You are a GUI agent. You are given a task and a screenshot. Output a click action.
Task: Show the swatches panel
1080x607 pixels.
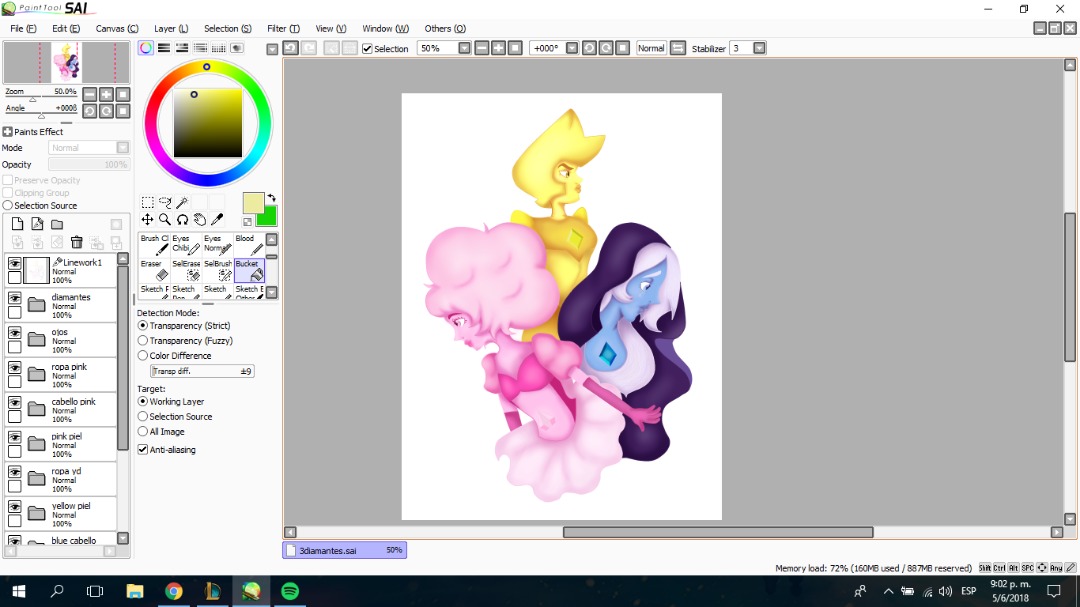pos(218,48)
